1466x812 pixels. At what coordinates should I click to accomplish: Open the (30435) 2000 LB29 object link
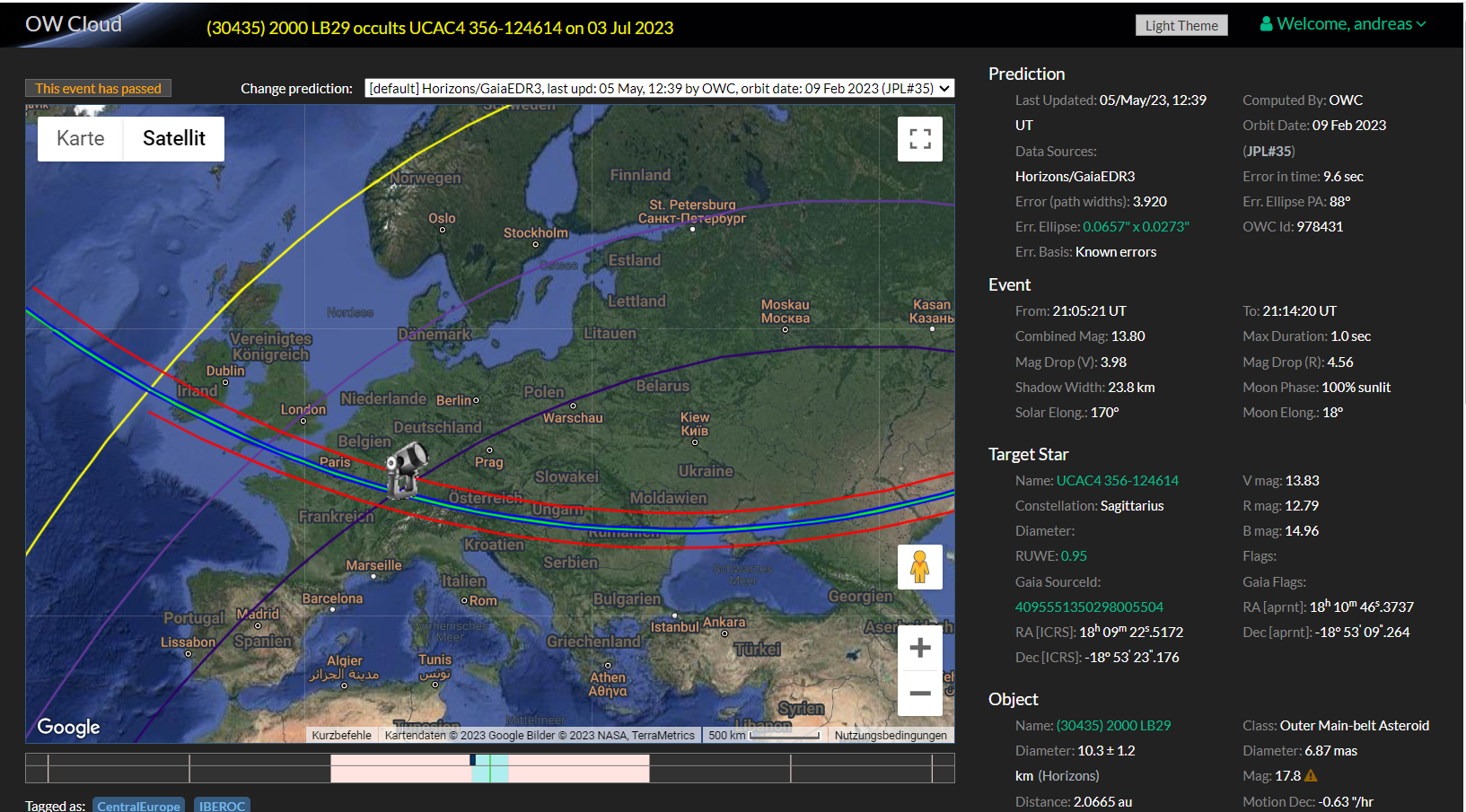[1113, 726]
